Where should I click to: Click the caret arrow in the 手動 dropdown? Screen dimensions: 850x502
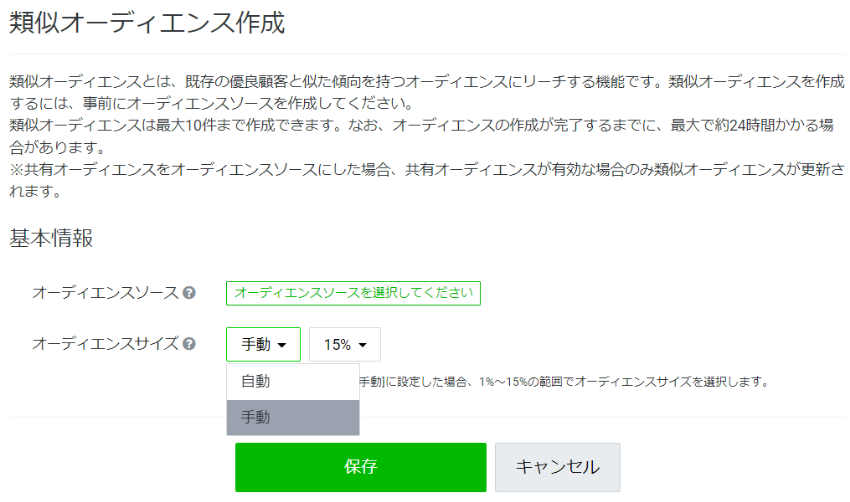click(x=281, y=345)
